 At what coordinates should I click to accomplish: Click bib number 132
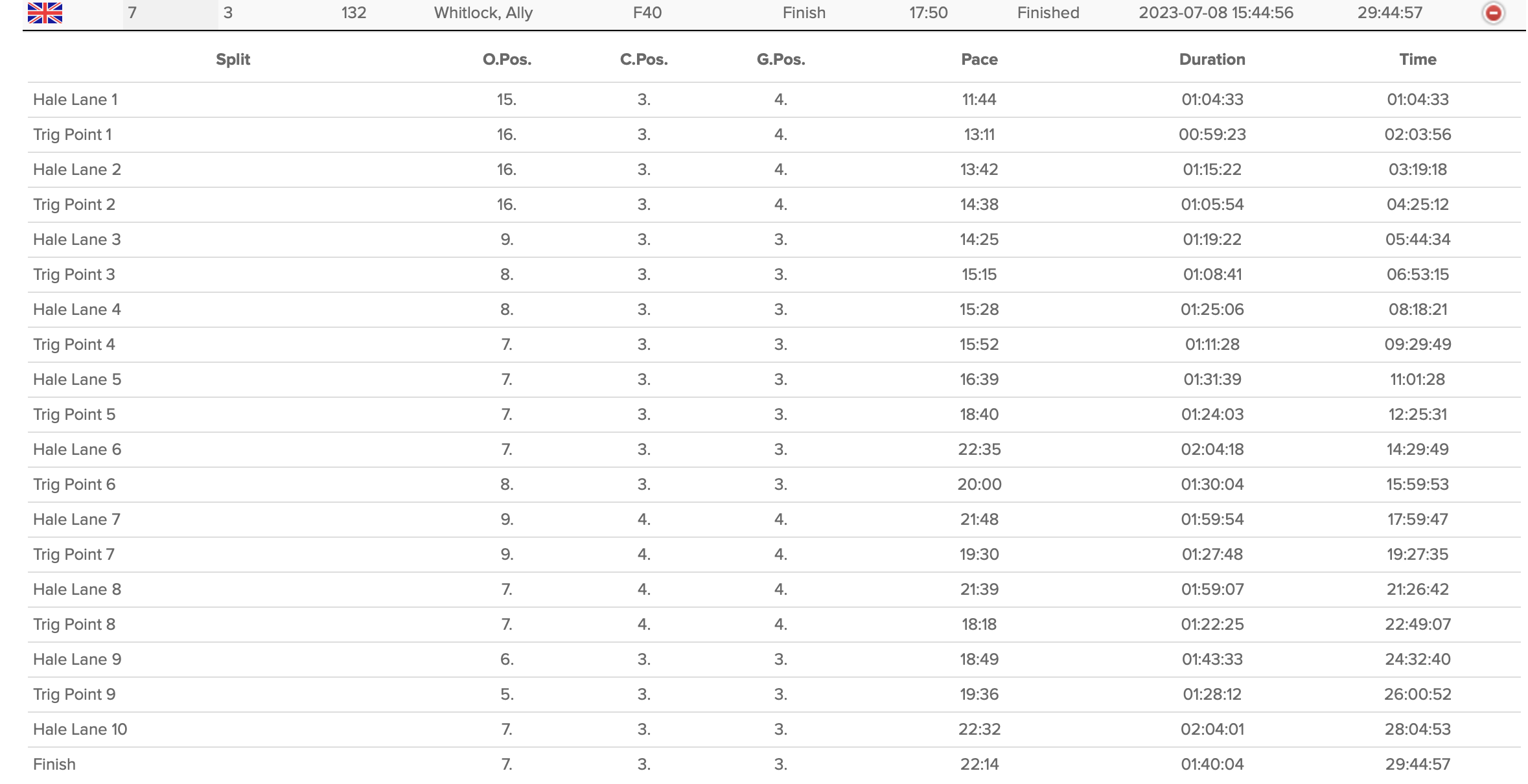[x=354, y=13]
